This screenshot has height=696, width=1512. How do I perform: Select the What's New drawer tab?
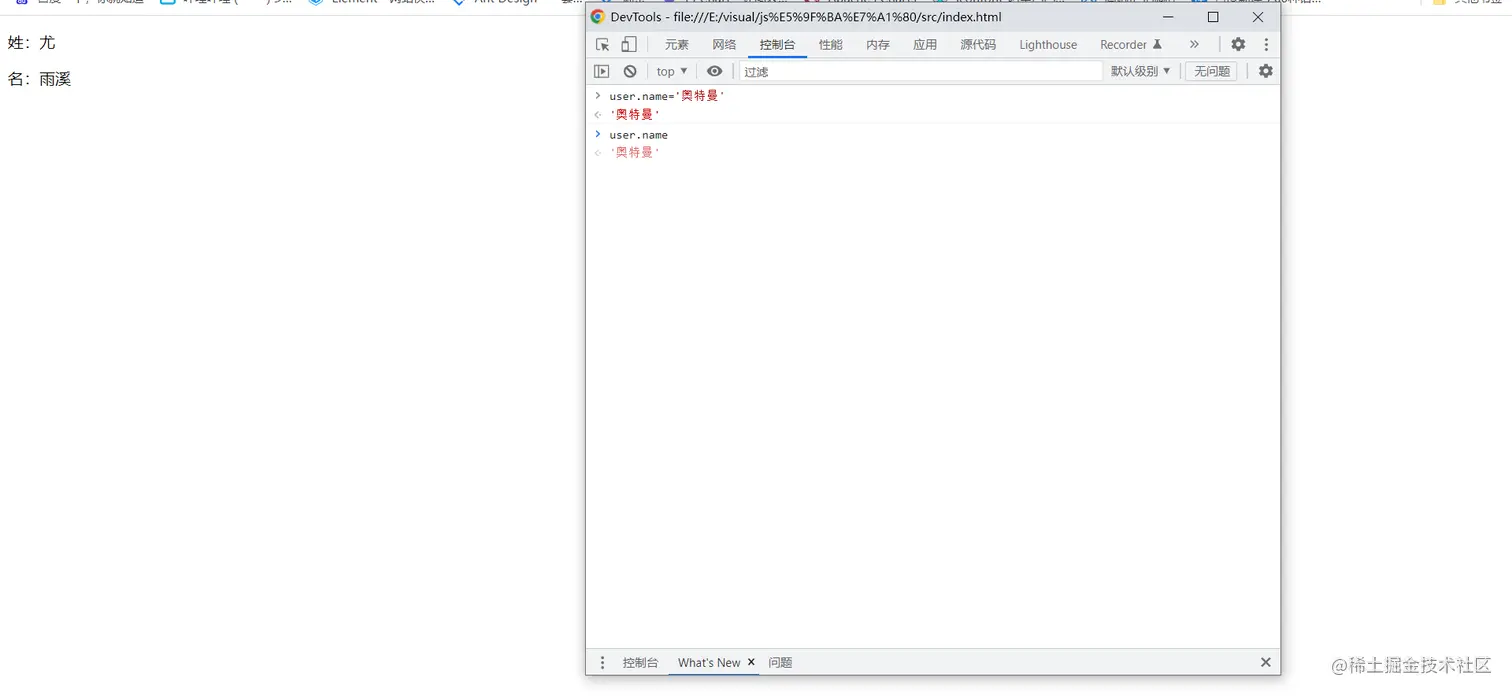[x=709, y=662]
